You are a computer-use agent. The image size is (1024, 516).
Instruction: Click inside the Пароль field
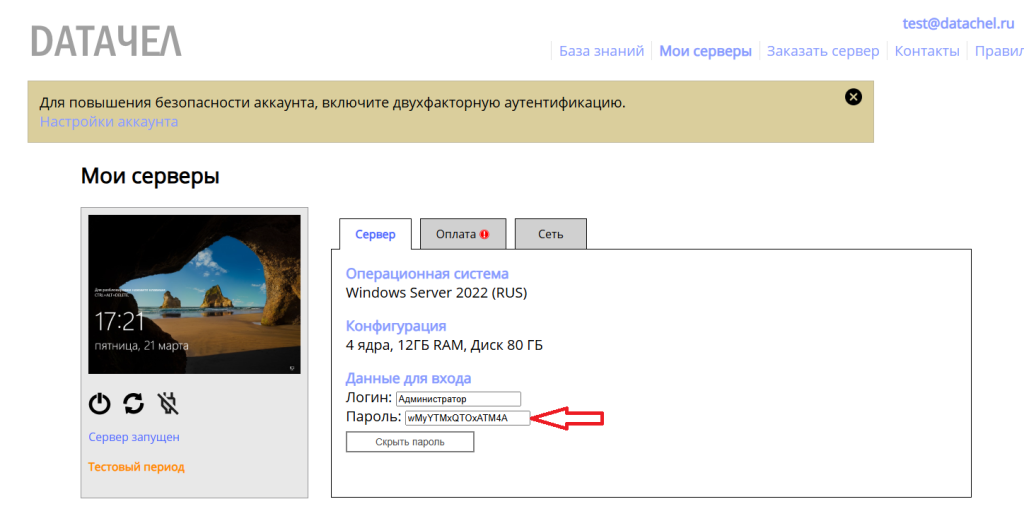point(467,418)
